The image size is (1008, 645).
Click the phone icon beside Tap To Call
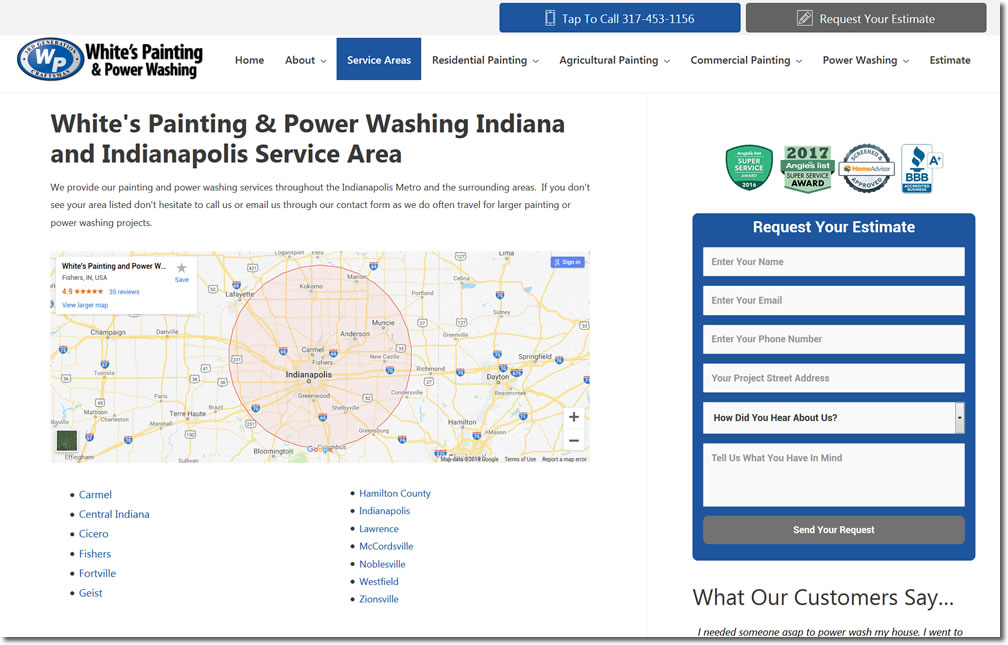(x=550, y=18)
